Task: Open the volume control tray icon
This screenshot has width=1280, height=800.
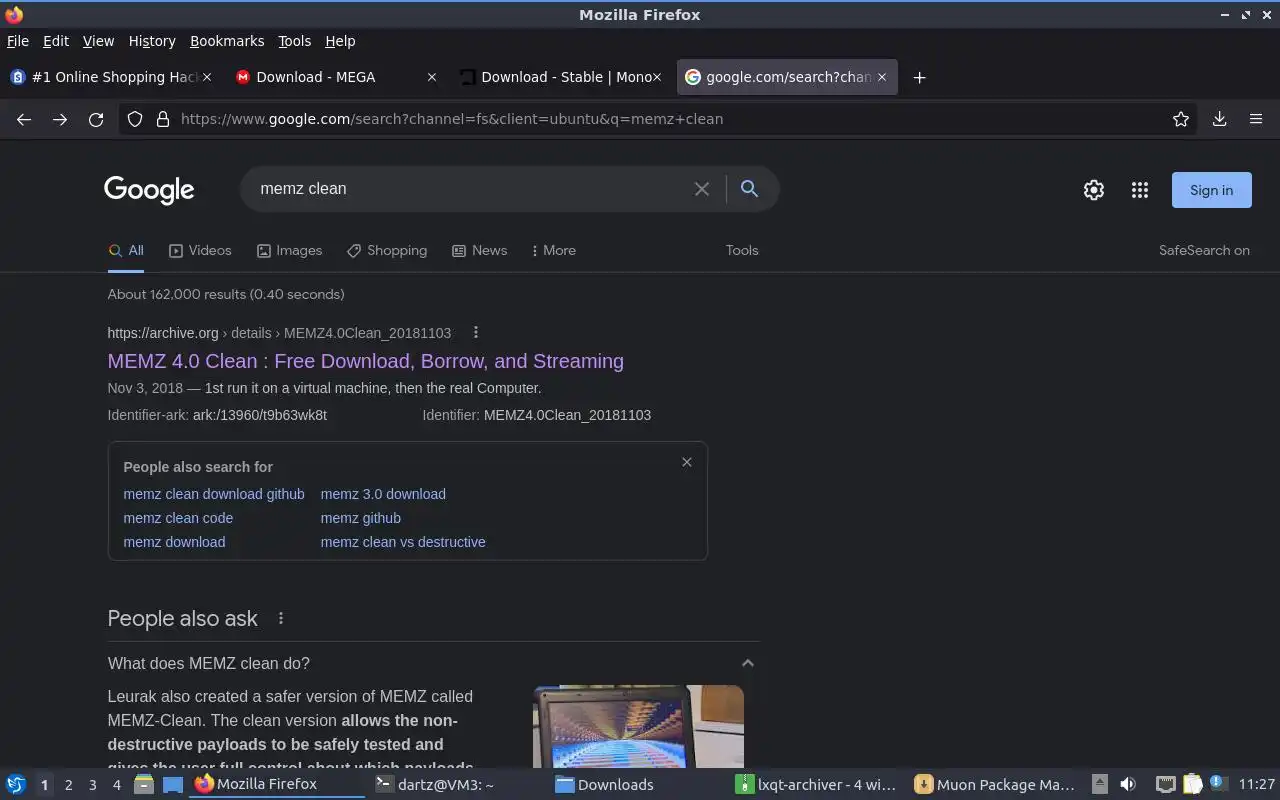Action: click(1128, 785)
